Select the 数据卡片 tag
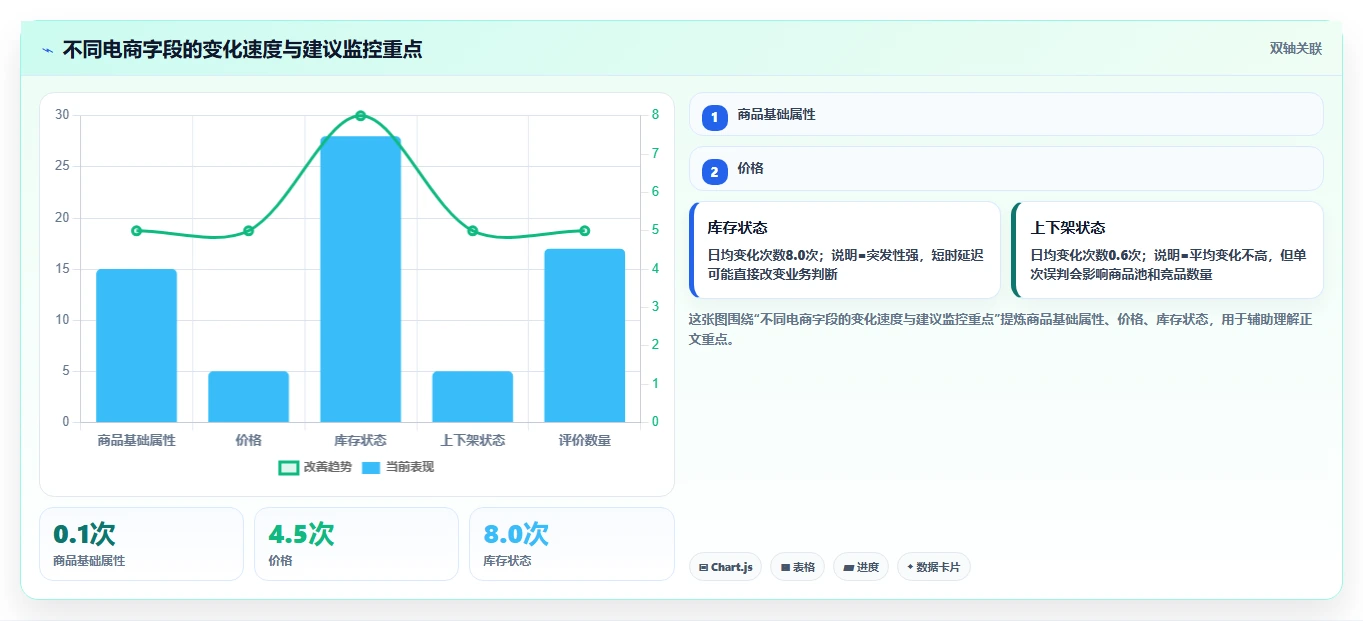The height and width of the screenshot is (621, 1363). click(934, 567)
